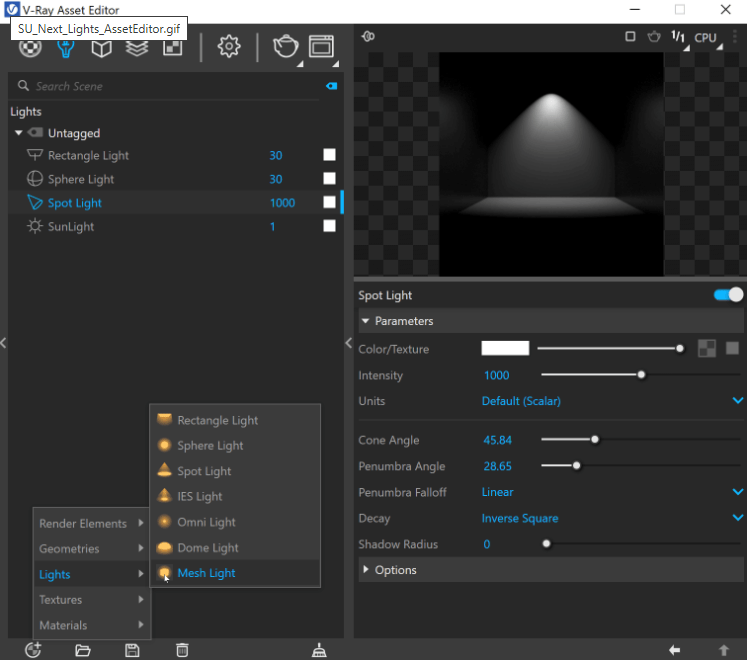747x660 pixels.
Task: Toggle the Spot Light enable switch
Action: pyautogui.click(x=728, y=295)
